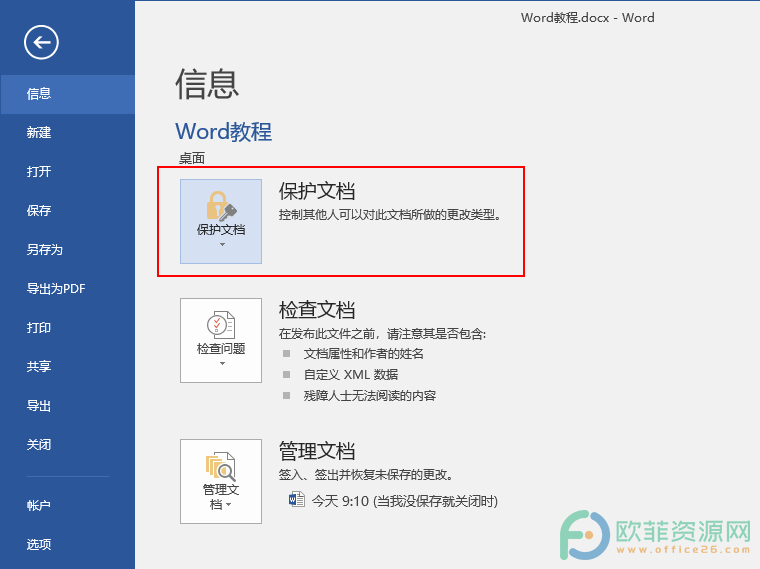Open 新建 in the sidebar
Viewport: 760px width, 569px height.
coord(67,133)
